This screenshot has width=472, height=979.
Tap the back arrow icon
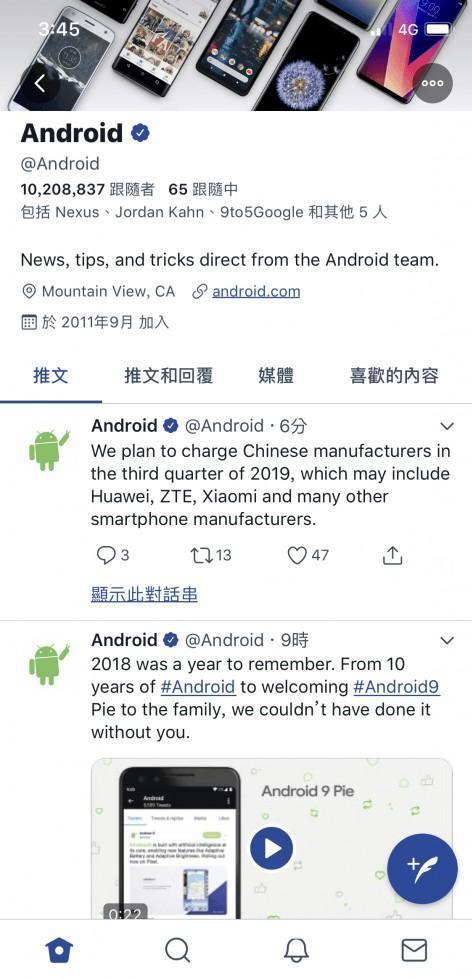click(x=40, y=83)
